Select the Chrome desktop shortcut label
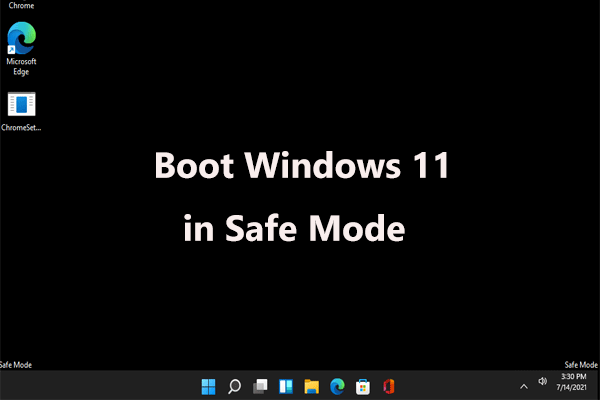 click(21, 5)
